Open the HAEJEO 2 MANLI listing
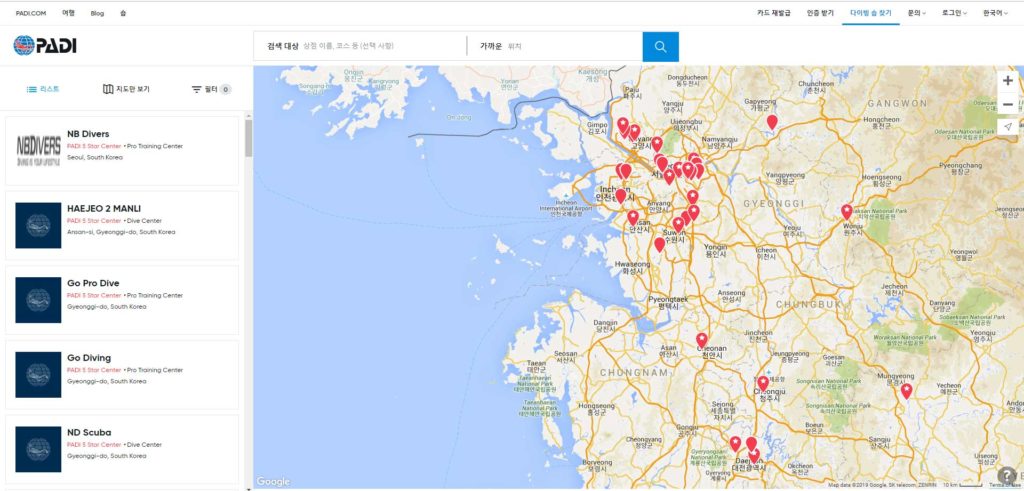Screen dimensions: 1024x491 122,226
